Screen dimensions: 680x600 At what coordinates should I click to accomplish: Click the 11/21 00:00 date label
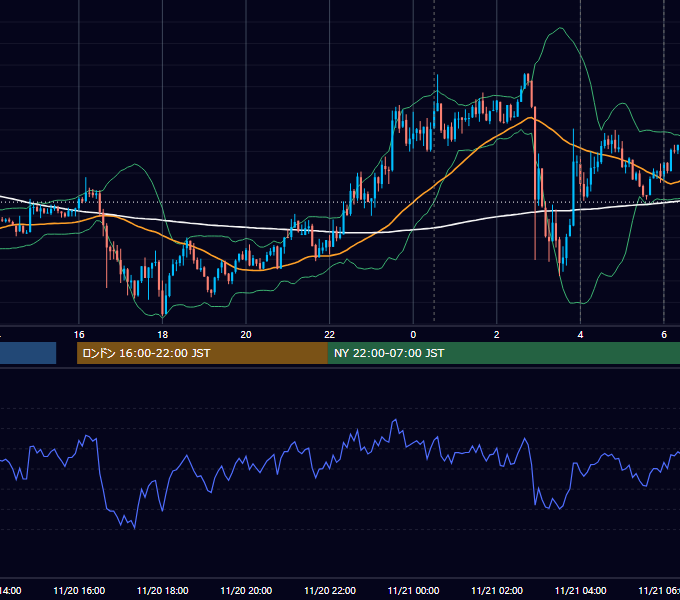(x=413, y=591)
